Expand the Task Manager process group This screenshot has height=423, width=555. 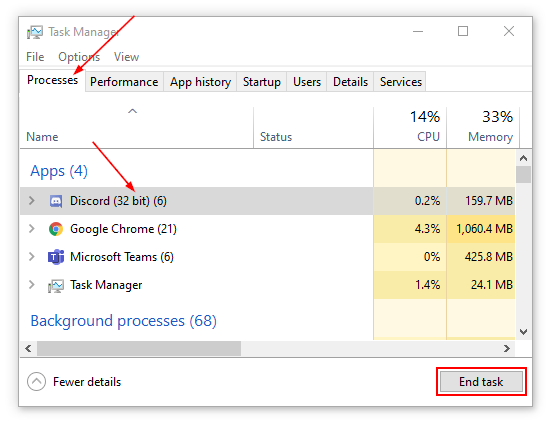[x=32, y=285]
